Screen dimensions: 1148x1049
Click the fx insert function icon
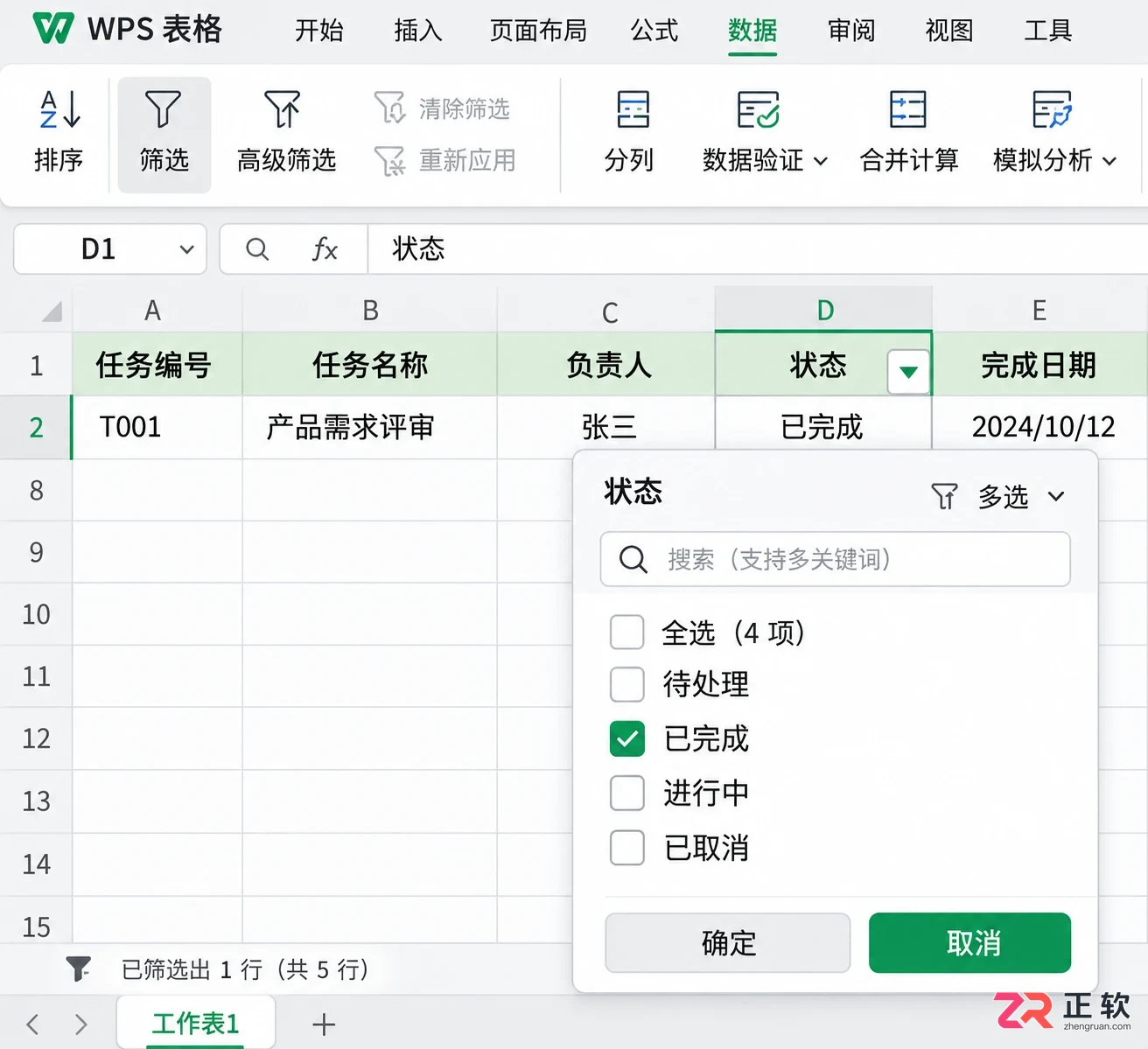[325, 249]
